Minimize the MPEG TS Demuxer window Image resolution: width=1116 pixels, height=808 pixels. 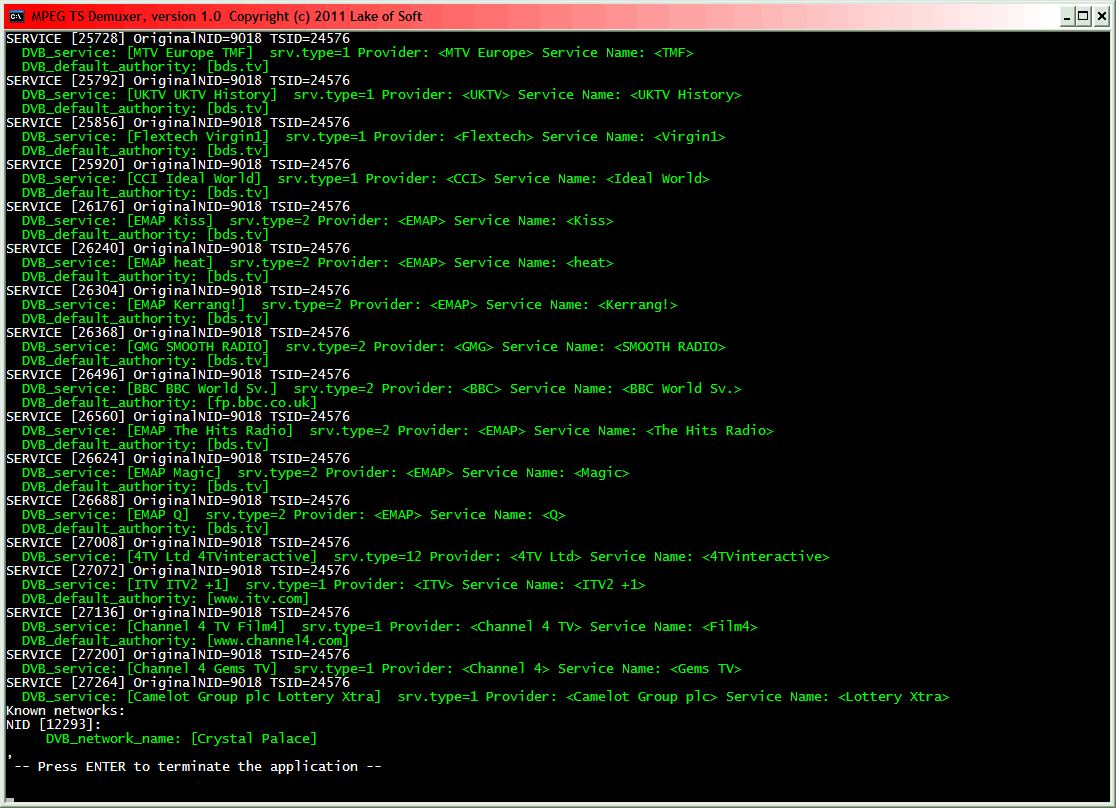coord(1067,16)
